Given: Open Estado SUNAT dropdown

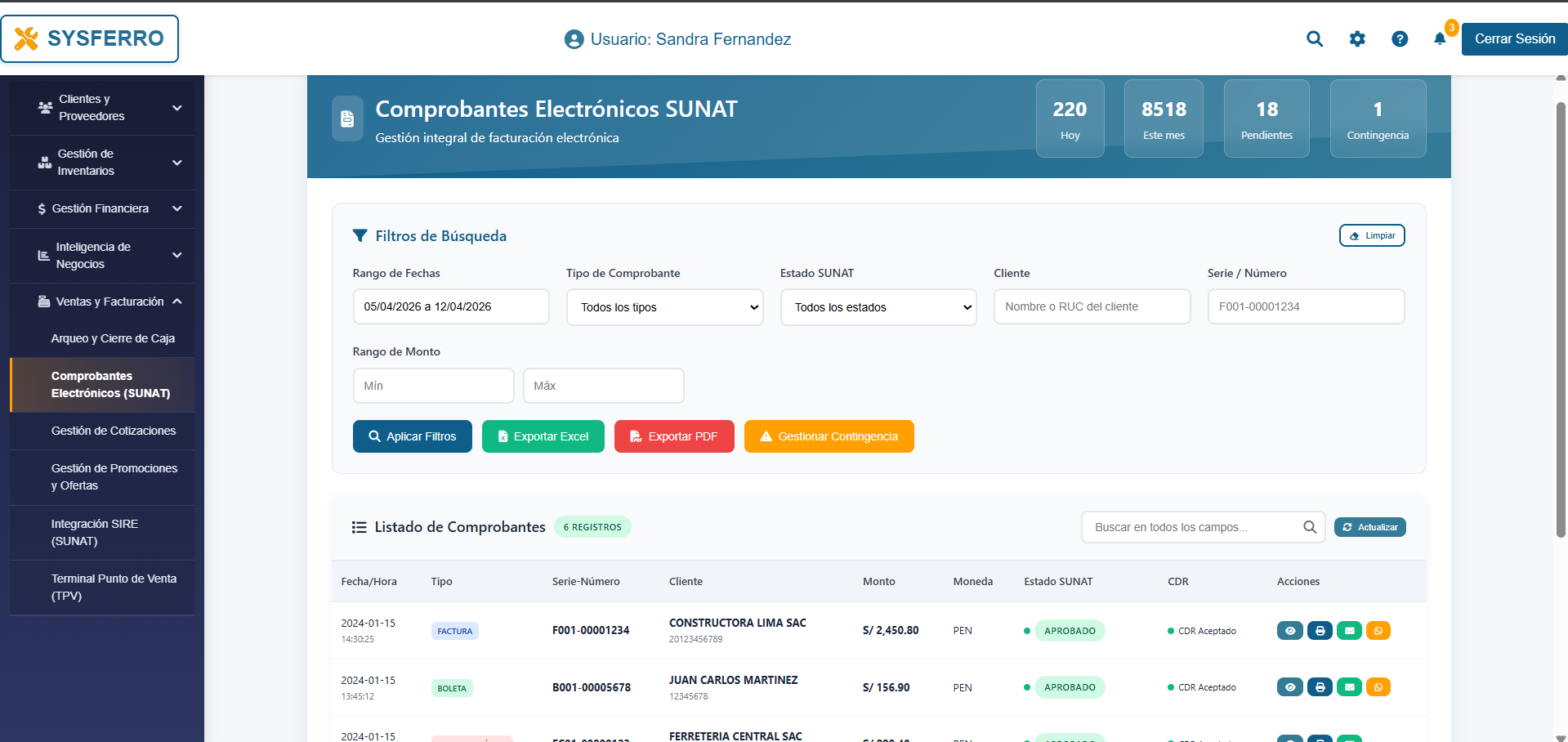Looking at the screenshot, I should coord(878,307).
